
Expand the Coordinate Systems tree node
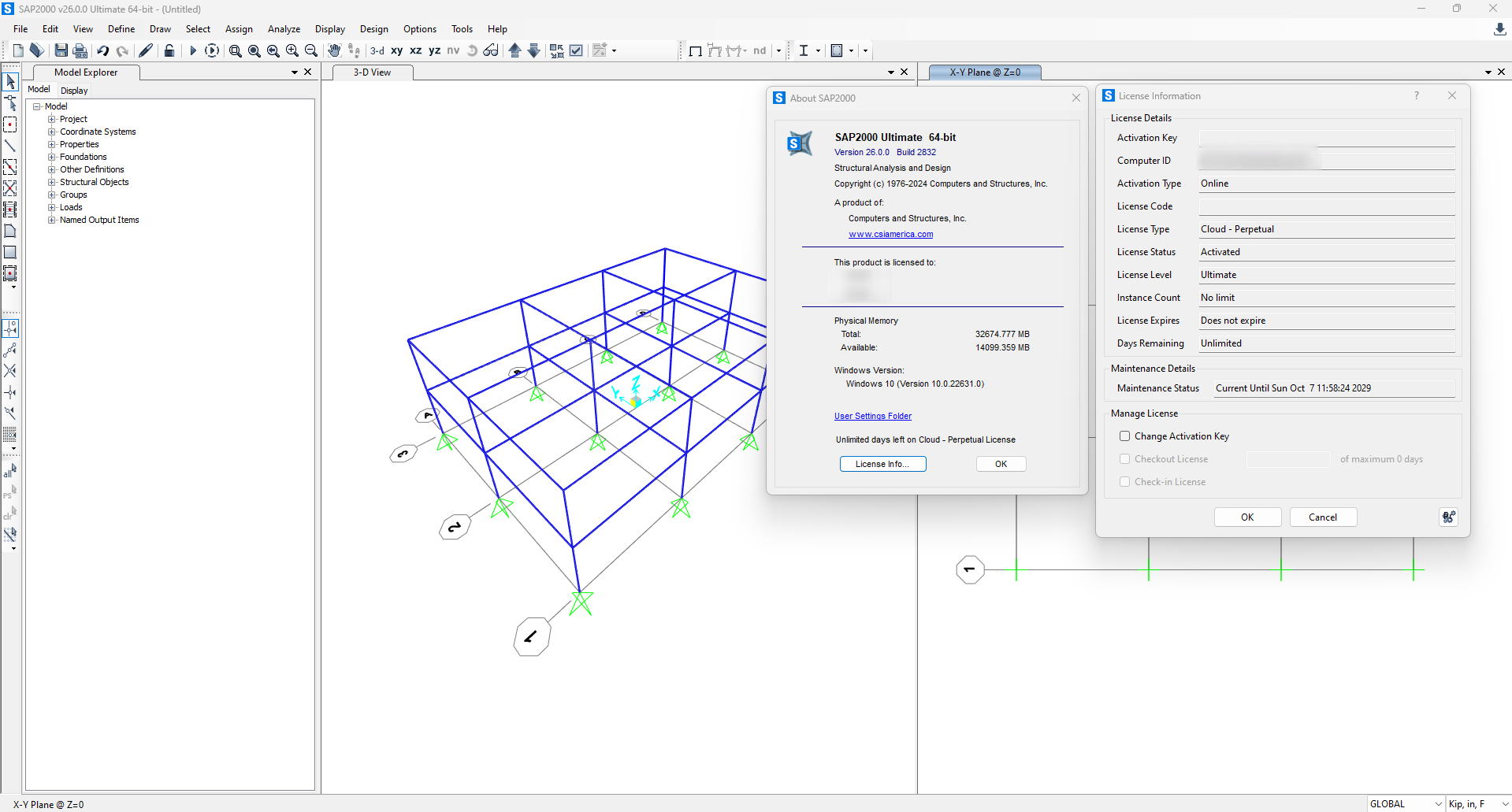[x=52, y=132]
